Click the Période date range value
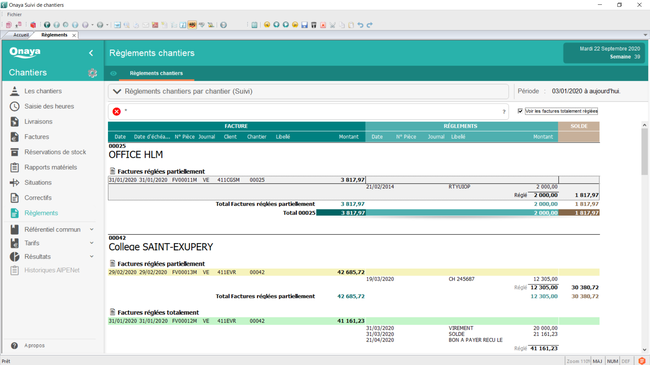This screenshot has height=365, width=650. point(585,91)
